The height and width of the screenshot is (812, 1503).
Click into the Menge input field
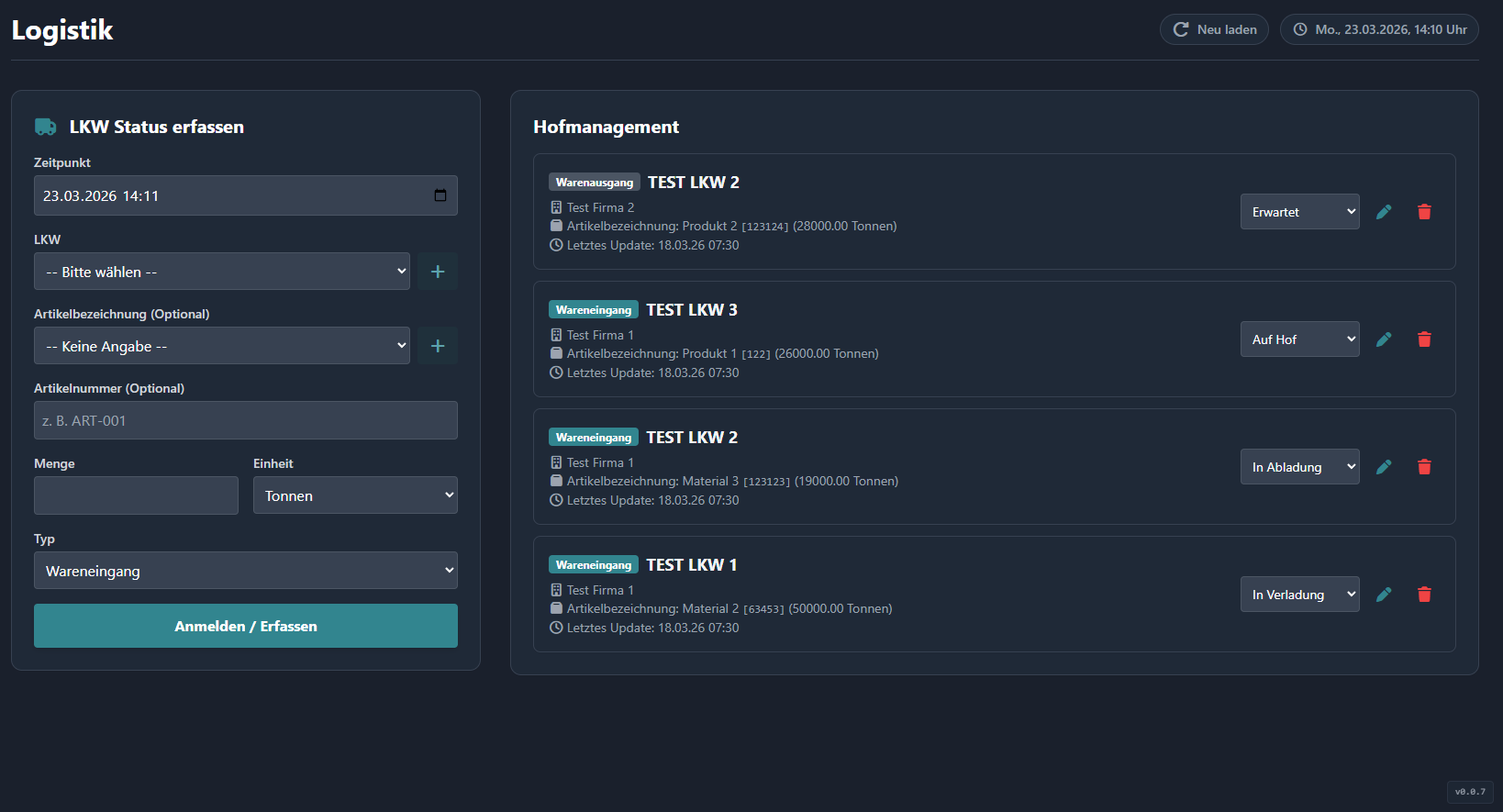click(136, 495)
